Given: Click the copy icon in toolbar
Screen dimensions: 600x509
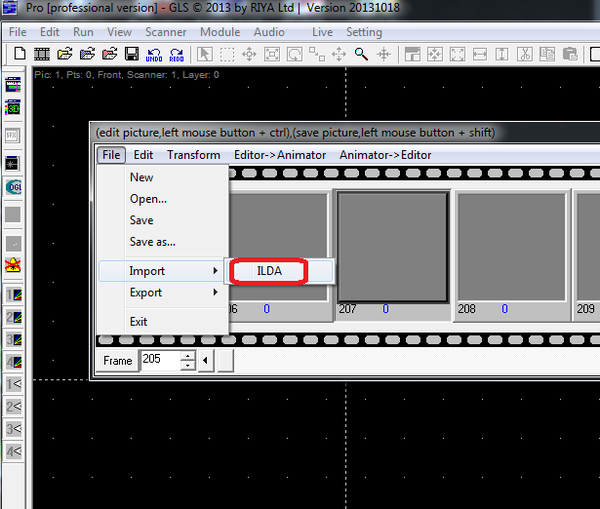Looking at the screenshot, I should [x=547, y=54].
